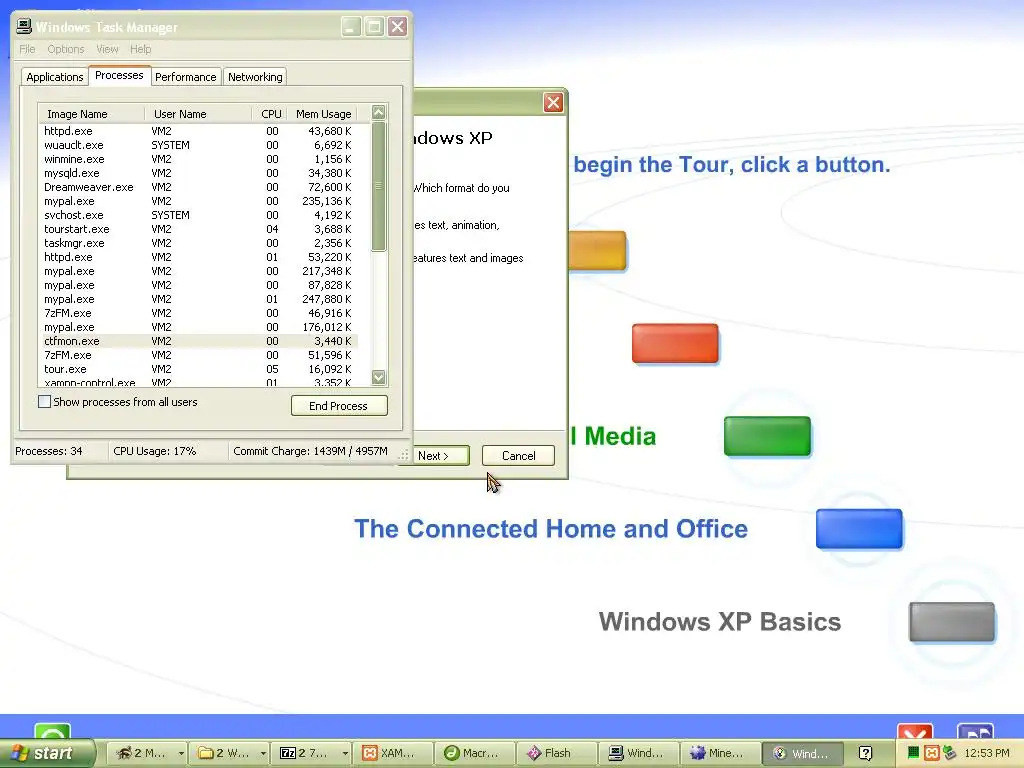The width and height of the screenshot is (1024, 768).
Task: Select mypal.exe using 235,136 K
Action: [199, 201]
